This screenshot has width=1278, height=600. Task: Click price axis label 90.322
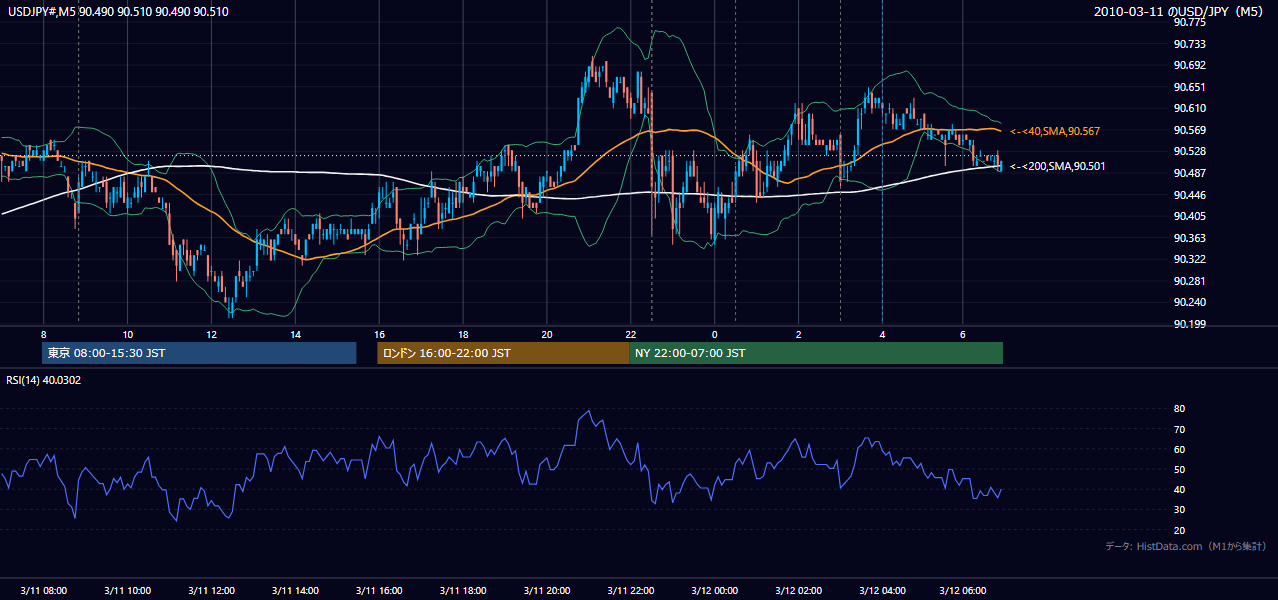tap(1190, 259)
